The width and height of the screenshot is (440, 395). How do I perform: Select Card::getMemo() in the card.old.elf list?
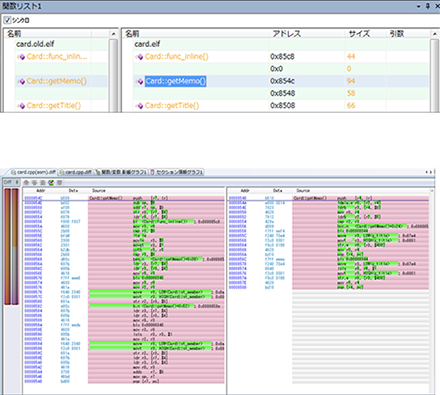point(57,81)
